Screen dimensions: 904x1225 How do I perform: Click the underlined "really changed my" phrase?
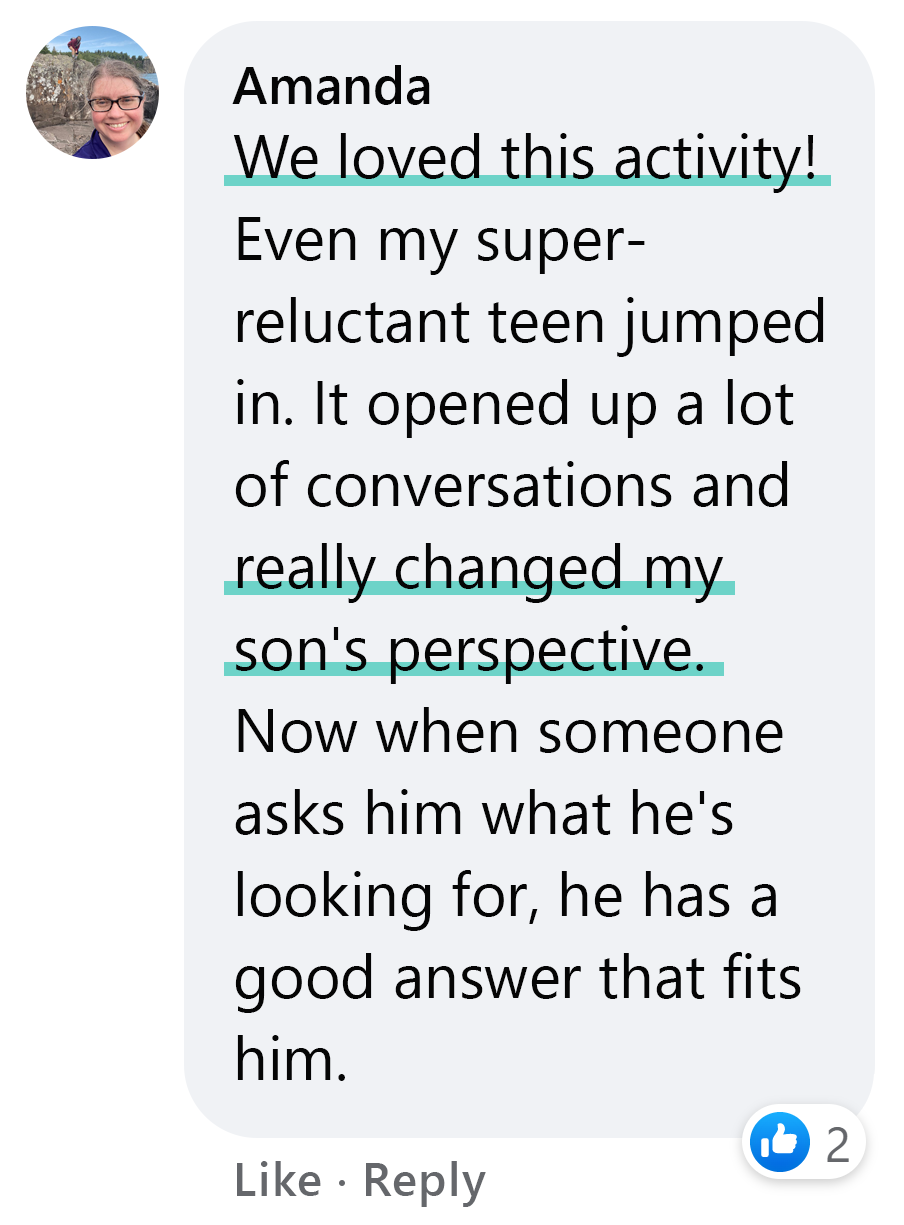478,568
